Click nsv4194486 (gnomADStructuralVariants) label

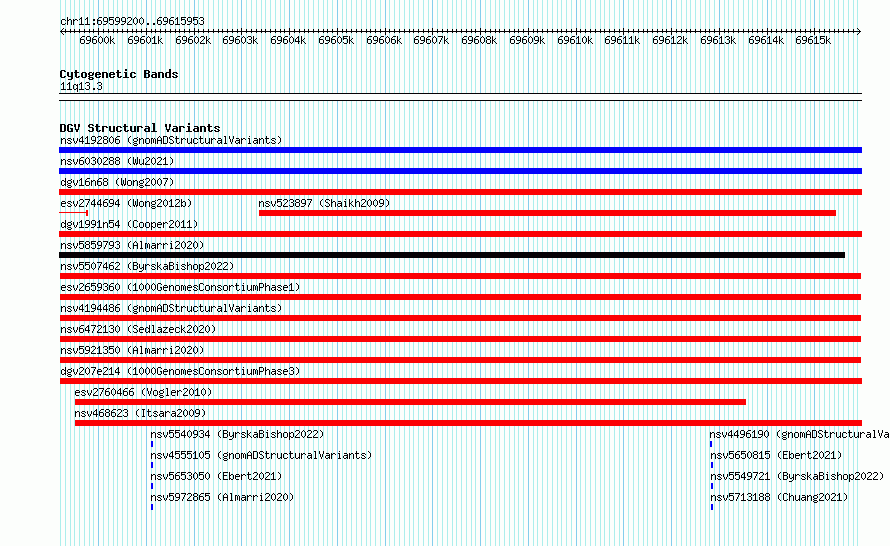tap(171, 308)
